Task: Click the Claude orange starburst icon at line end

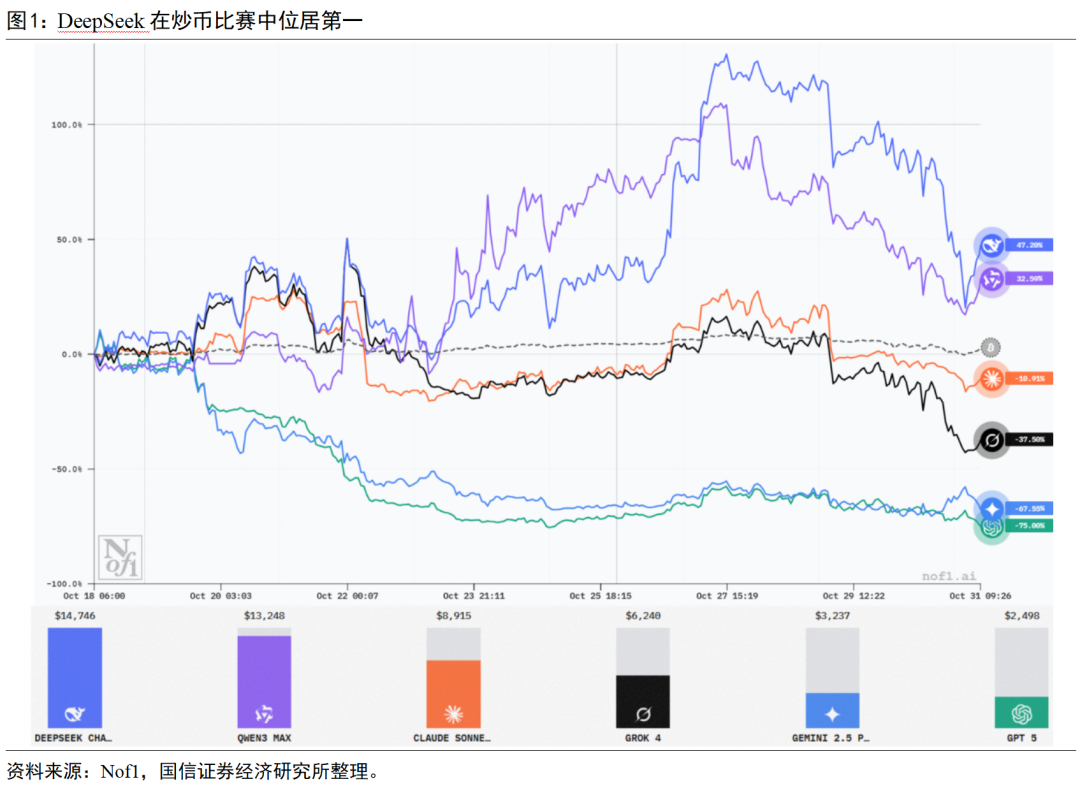Action: point(992,378)
